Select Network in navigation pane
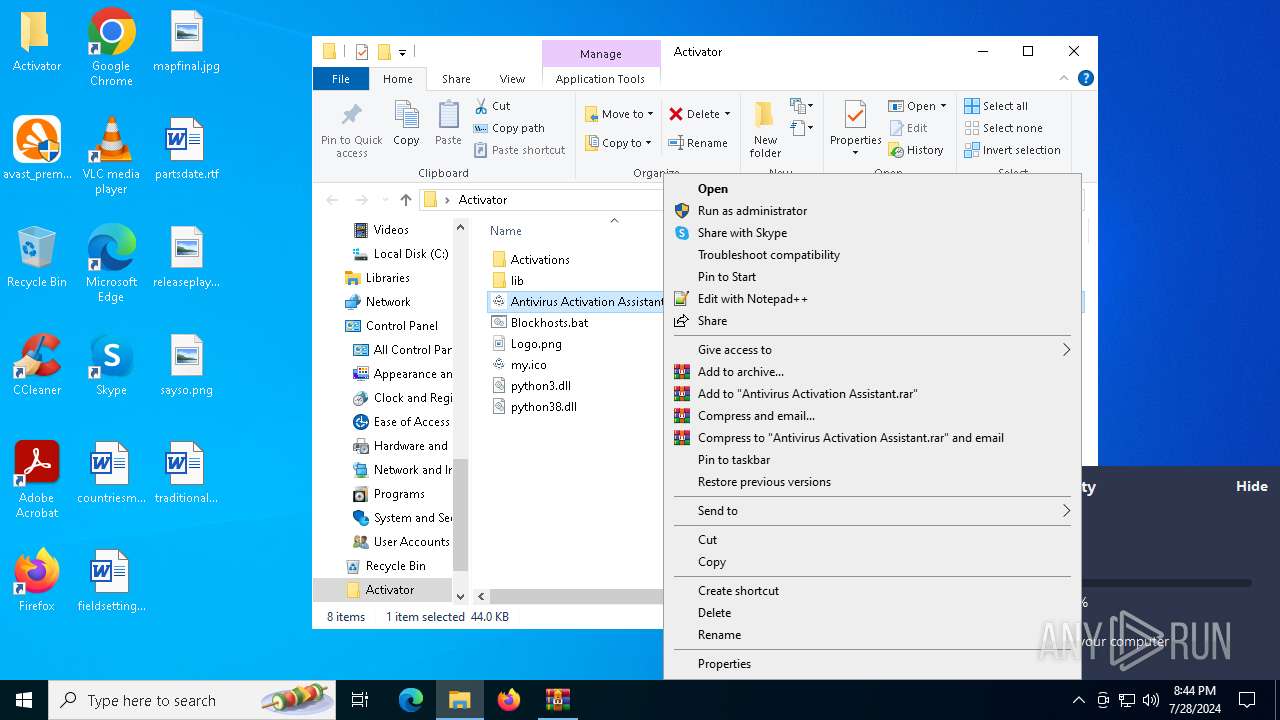The height and width of the screenshot is (720, 1280). coord(388,302)
